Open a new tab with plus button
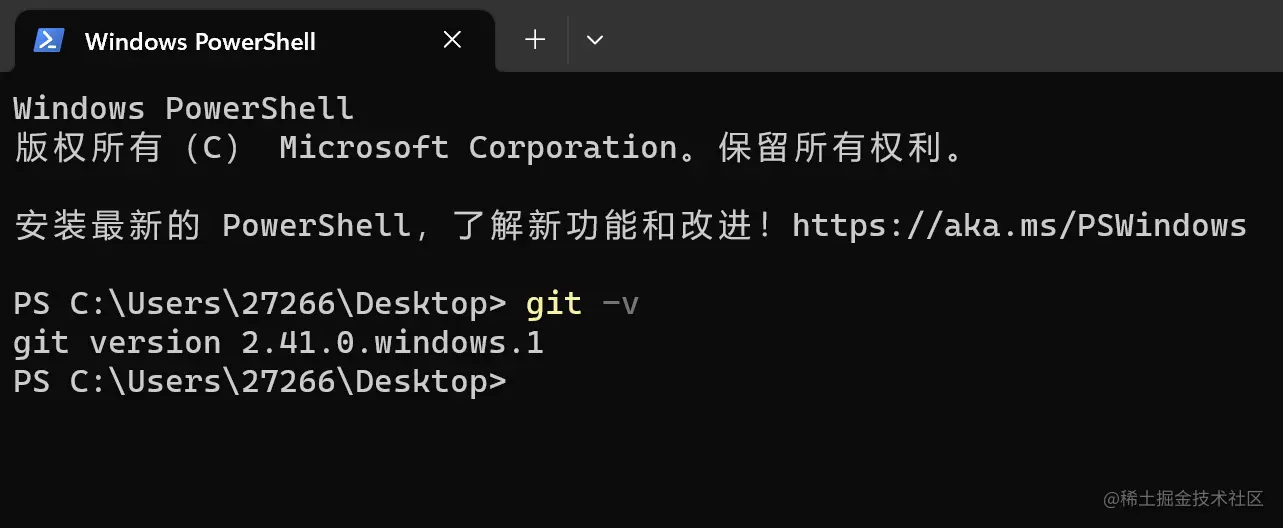 pos(535,40)
